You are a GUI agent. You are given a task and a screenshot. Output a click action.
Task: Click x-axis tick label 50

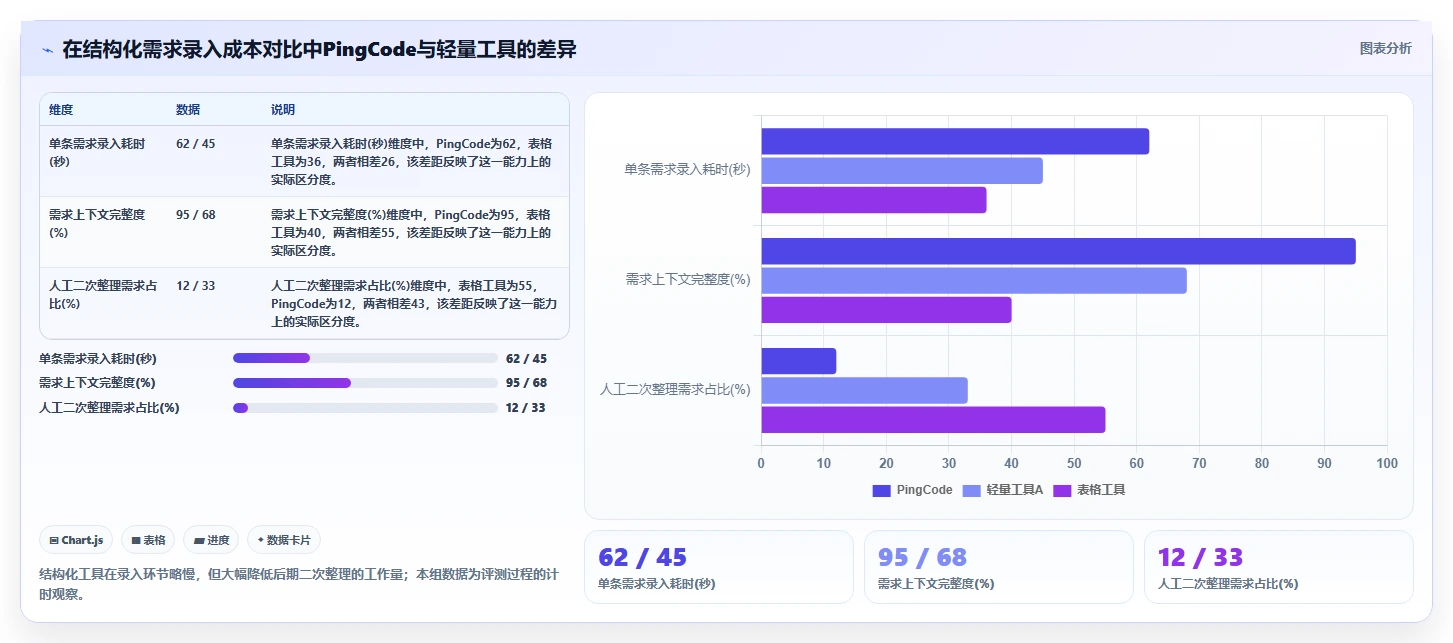coord(1074,463)
